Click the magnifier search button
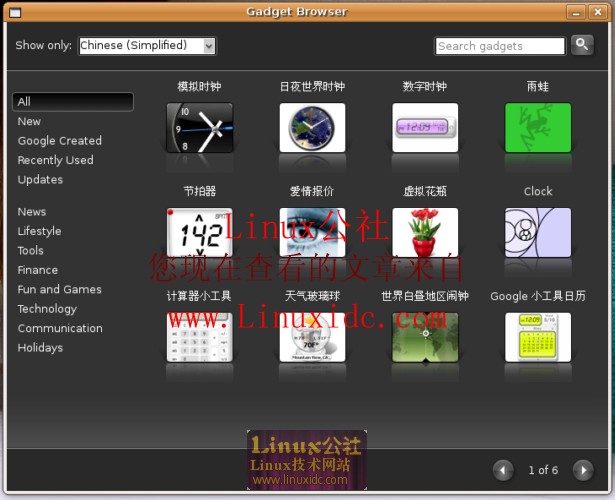The height and width of the screenshot is (500, 615). pyautogui.click(x=582, y=45)
